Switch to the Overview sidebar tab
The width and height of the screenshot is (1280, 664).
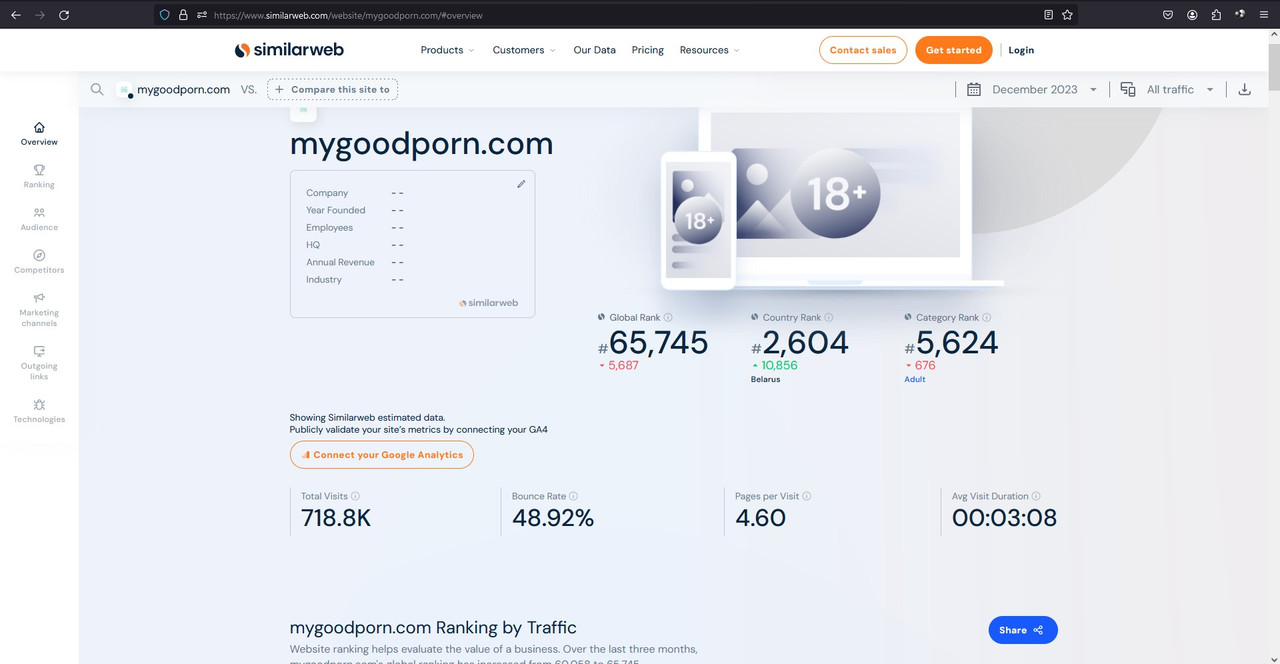[38, 133]
